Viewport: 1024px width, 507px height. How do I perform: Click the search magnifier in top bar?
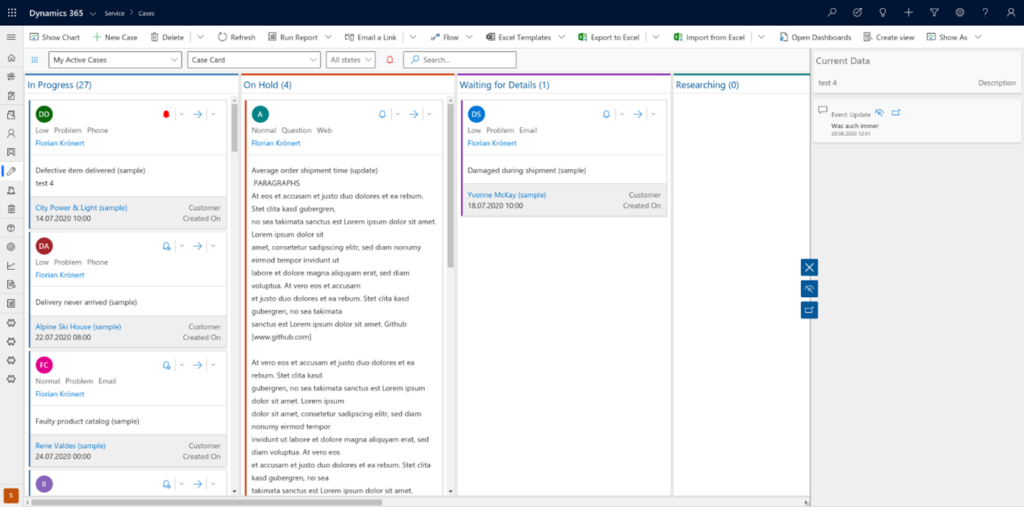(831, 12)
